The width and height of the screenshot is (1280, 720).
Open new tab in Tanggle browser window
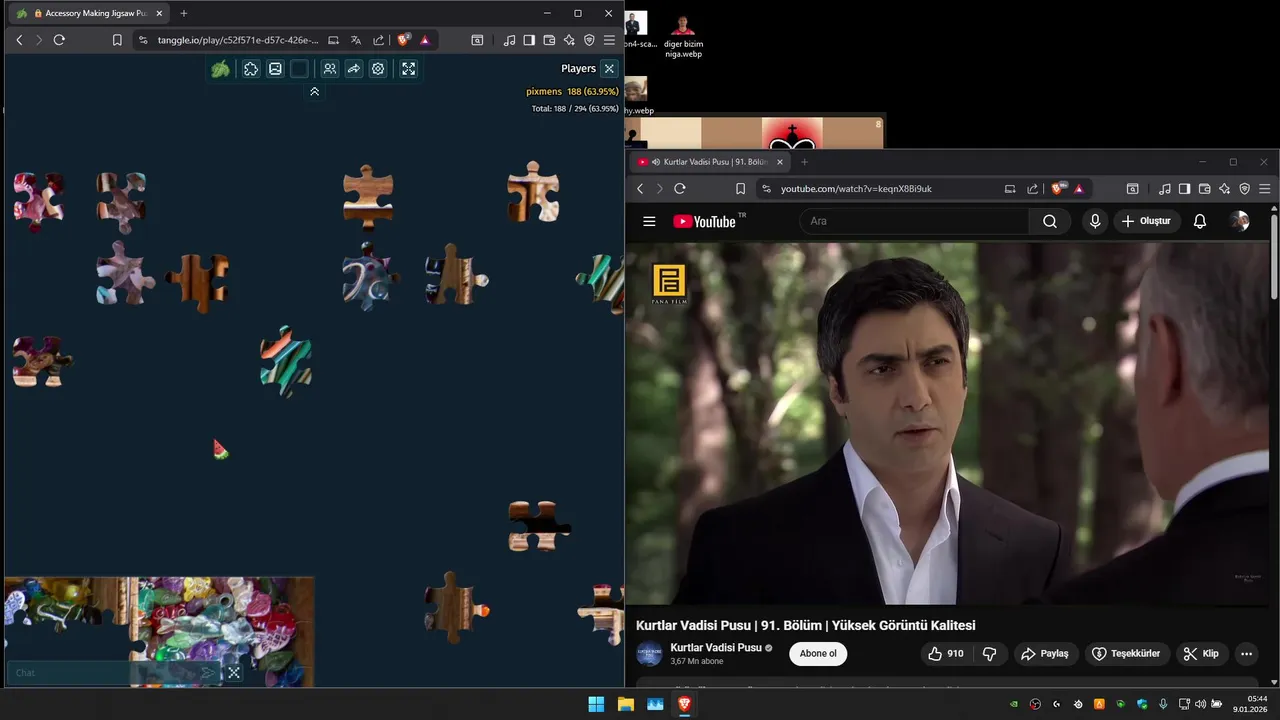[x=183, y=13]
